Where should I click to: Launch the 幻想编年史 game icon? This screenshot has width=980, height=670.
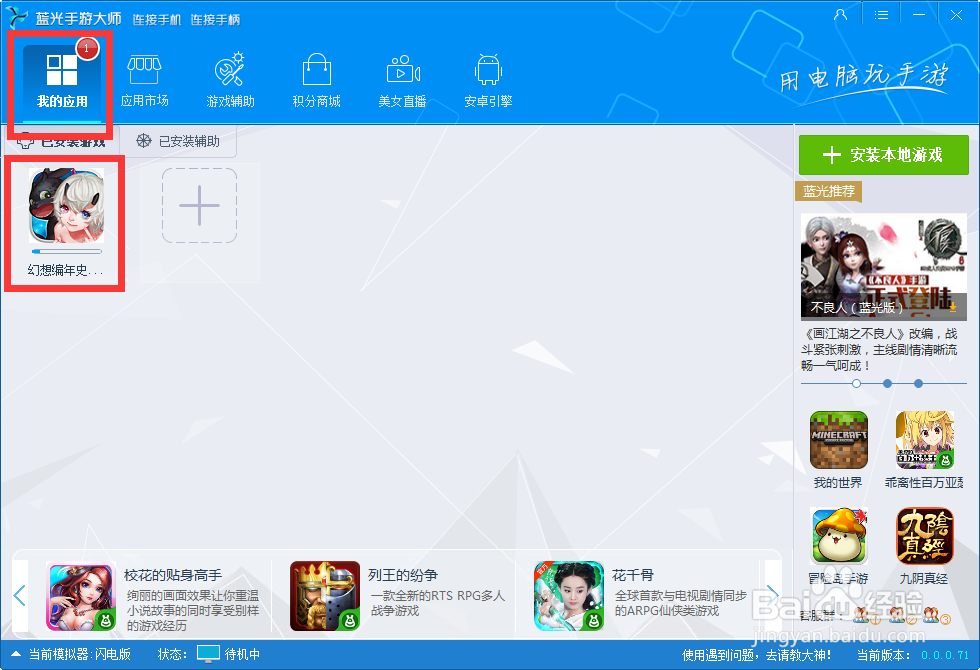click(66, 206)
